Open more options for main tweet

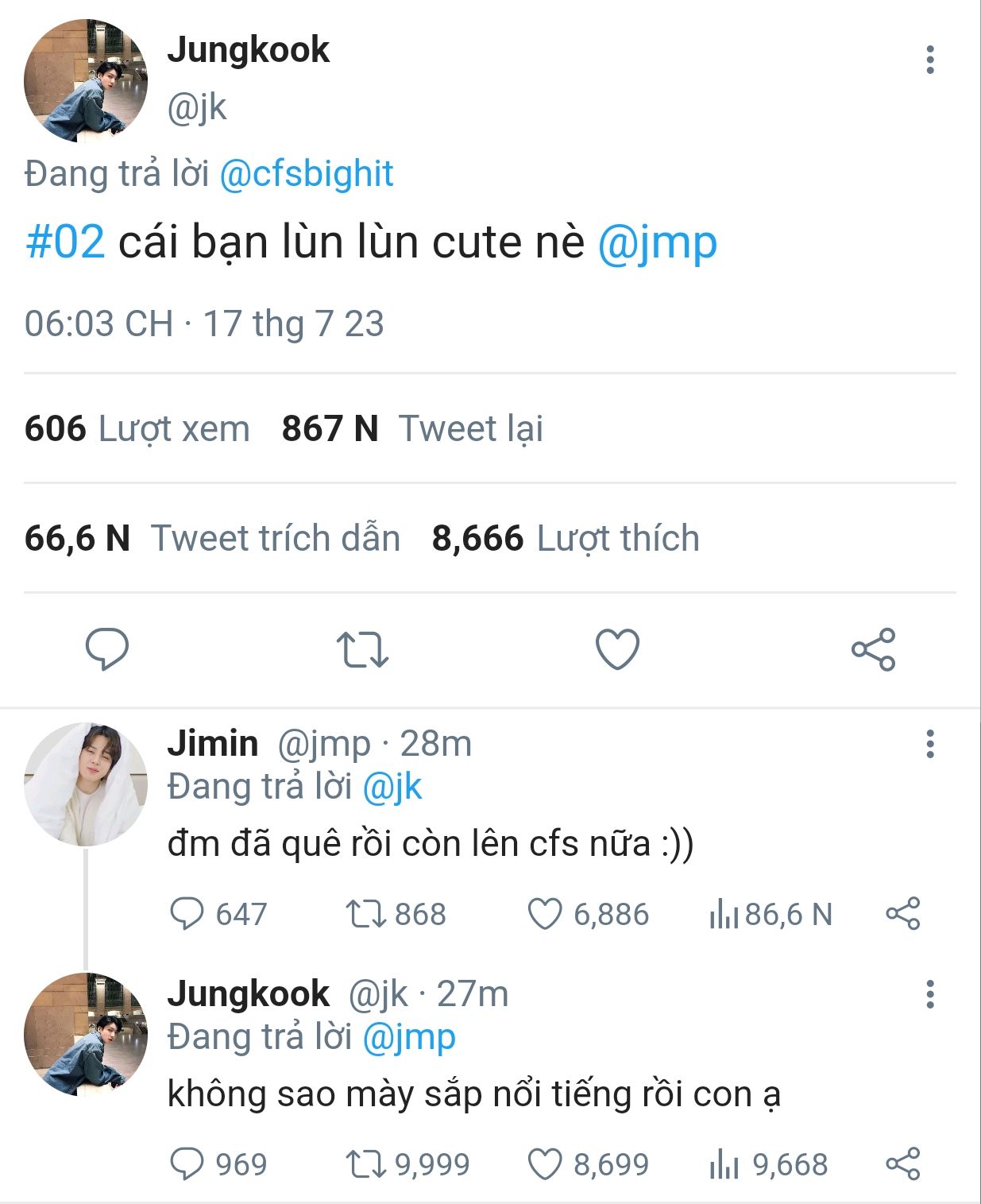click(x=929, y=60)
